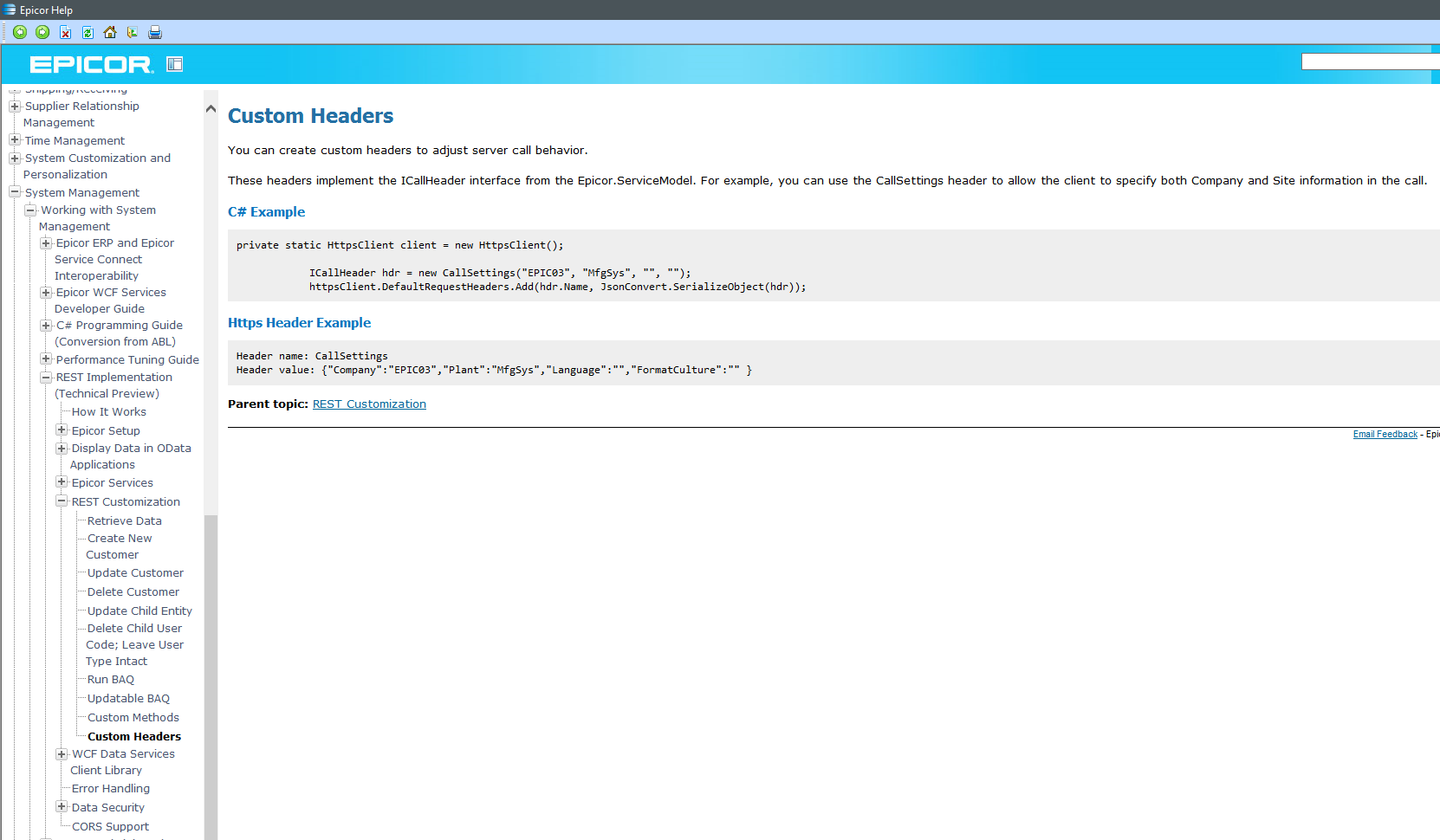Open Update Child Entity topic
Viewport: 1440px width, 840px height.
pyautogui.click(x=139, y=611)
